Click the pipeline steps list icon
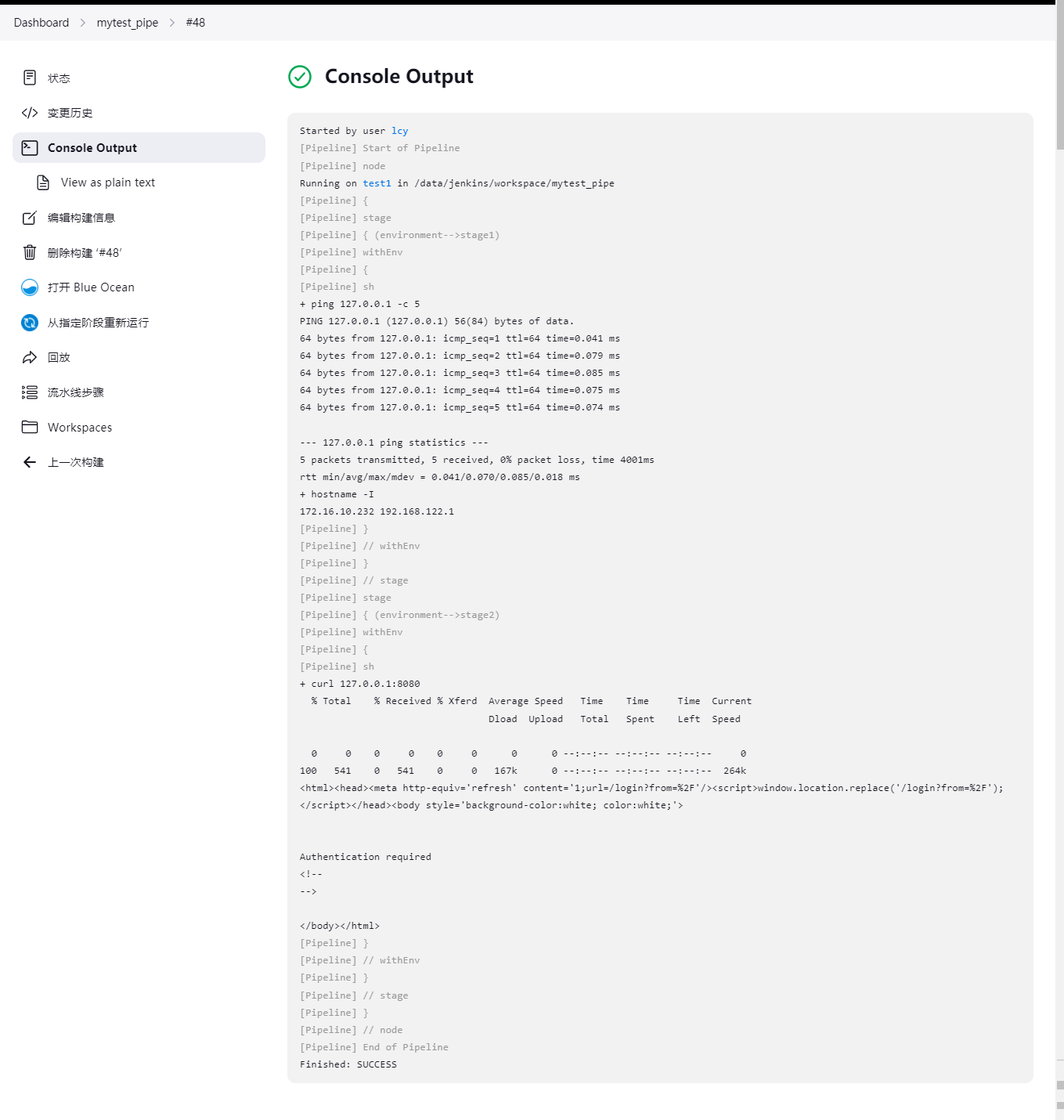The image size is (1064, 1120). click(30, 392)
